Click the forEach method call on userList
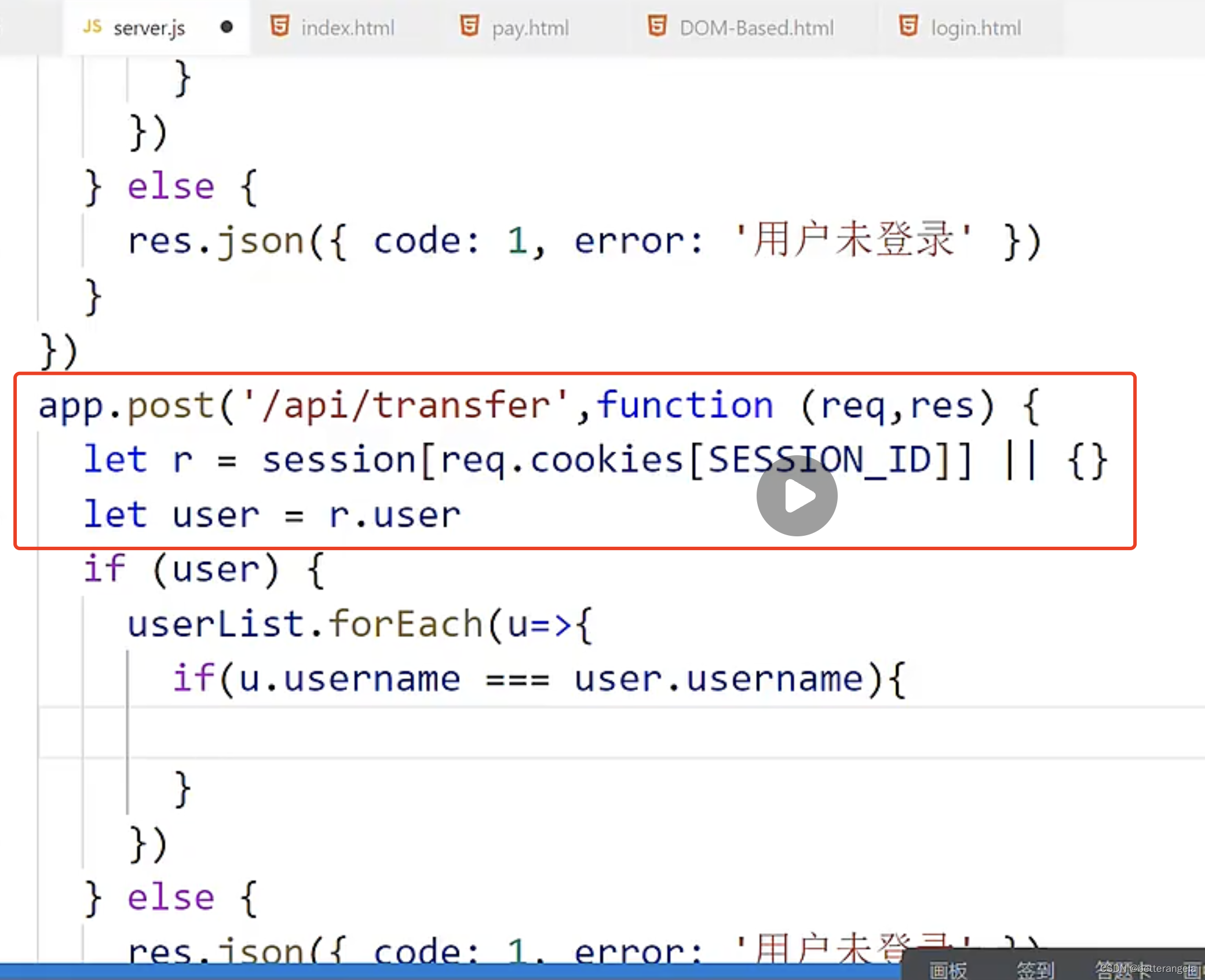Image resolution: width=1205 pixels, height=980 pixels. click(x=406, y=624)
